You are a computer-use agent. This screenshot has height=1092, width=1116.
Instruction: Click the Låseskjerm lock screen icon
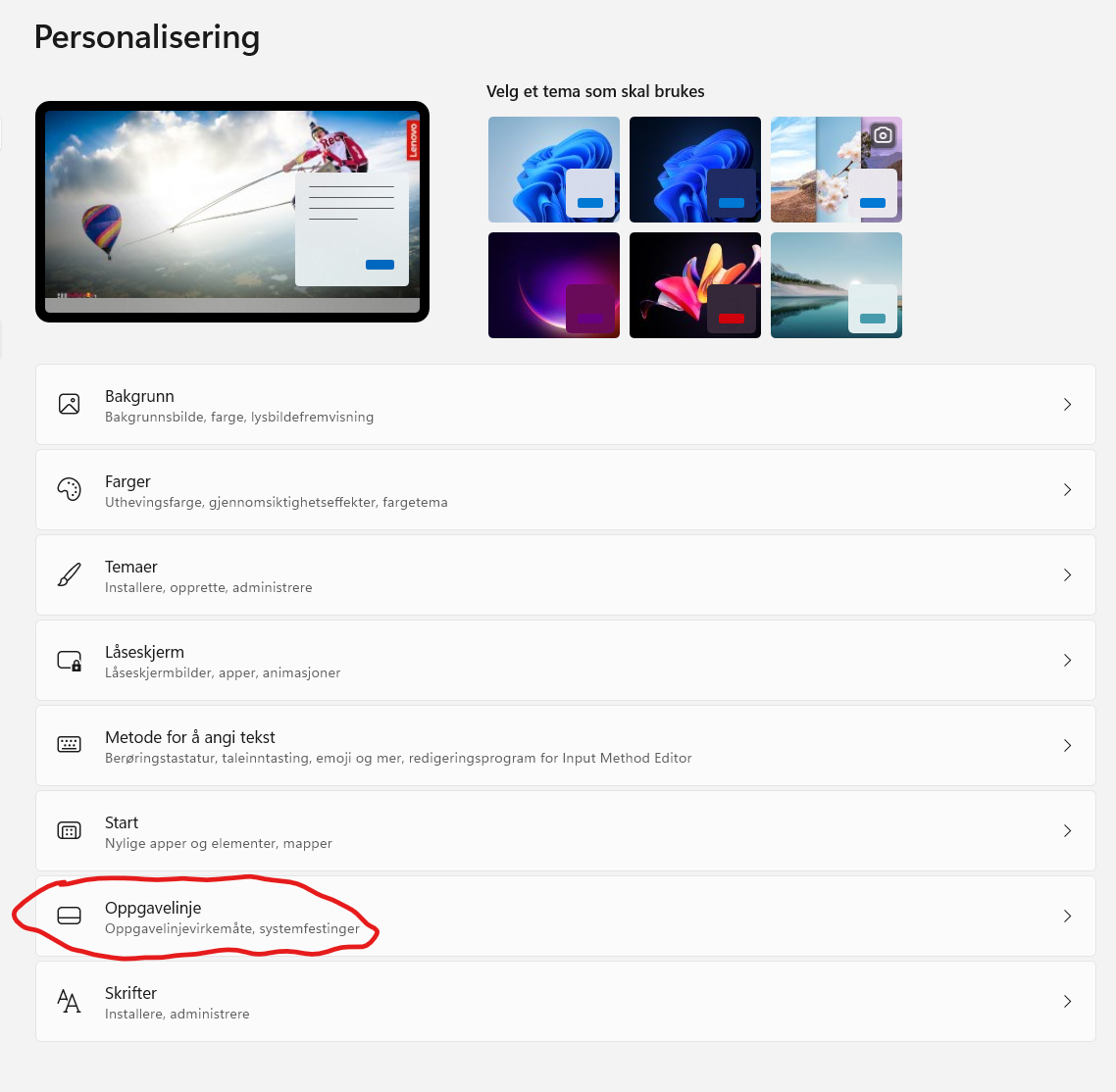point(69,660)
